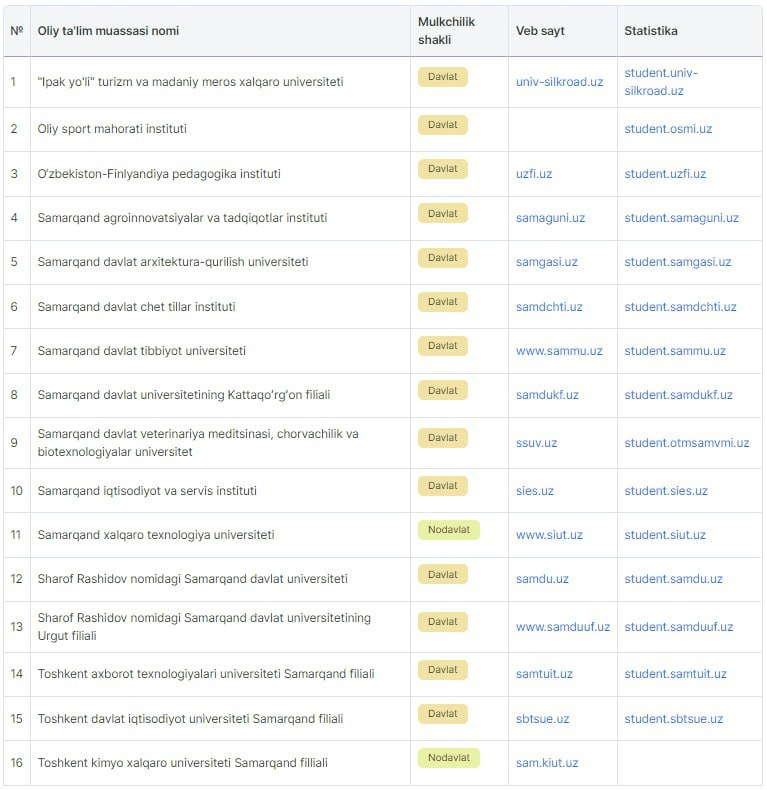Select 'Samarqand xalqaro texnologiya universiteti' name
Viewport: 767px width, 790px height.
point(156,535)
